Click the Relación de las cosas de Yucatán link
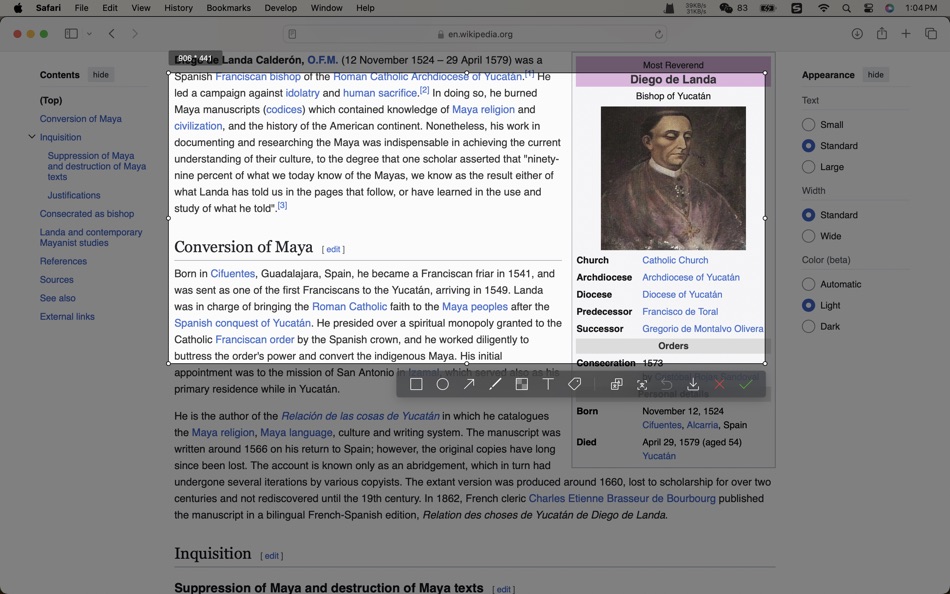Image resolution: width=950 pixels, height=594 pixels. 360,416
